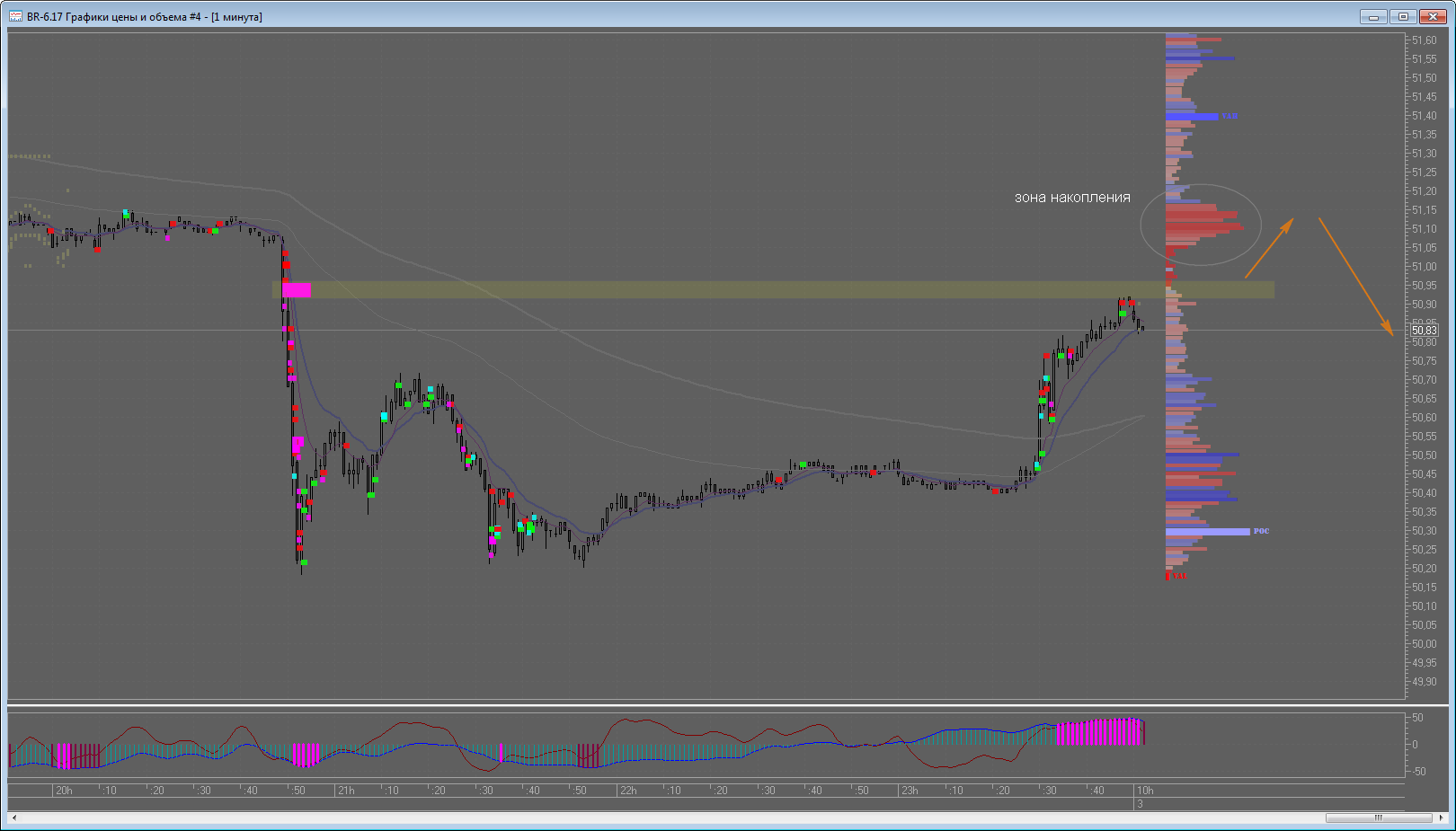1456x831 pixels.
Task: Restore the BR-6.17 chart window size
Action: click(1403, 16)
